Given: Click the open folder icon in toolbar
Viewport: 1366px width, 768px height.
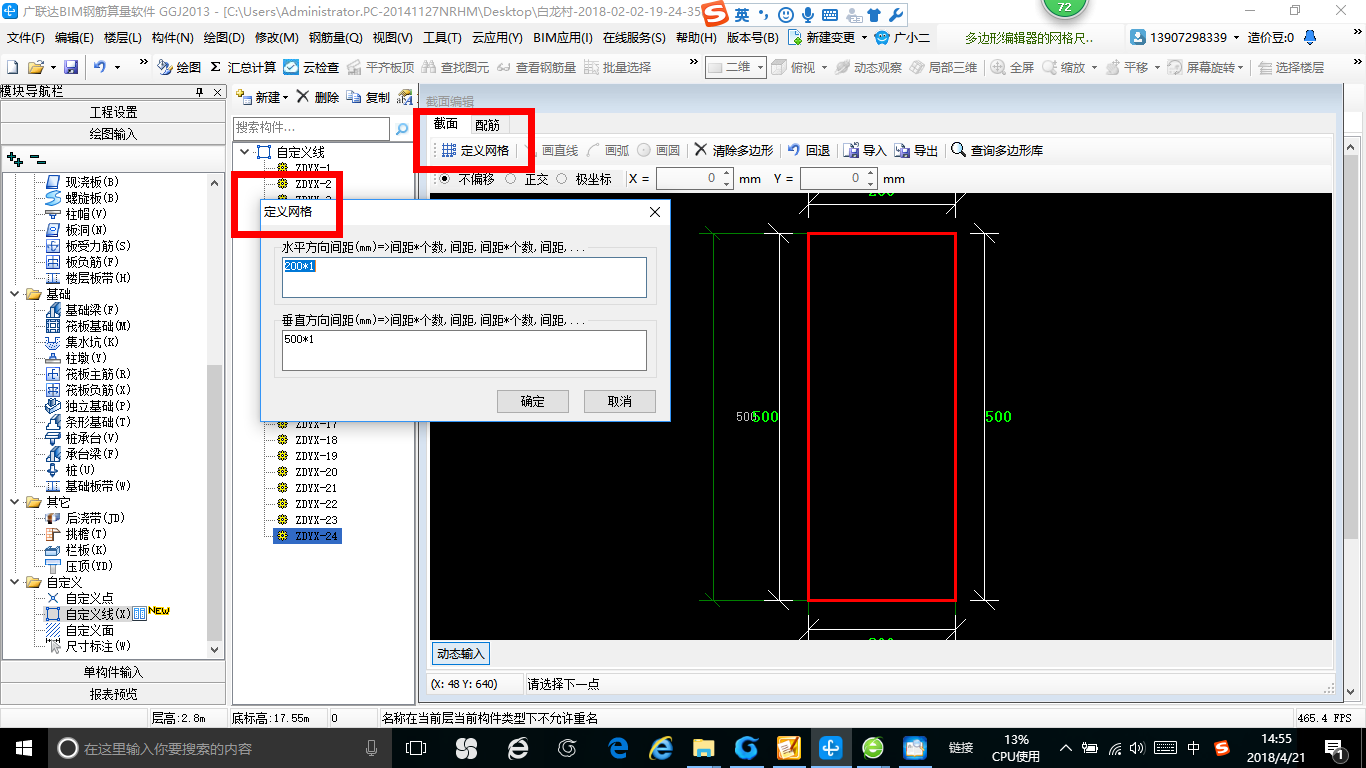Looking at the screenshot, I should pos(35,67).
